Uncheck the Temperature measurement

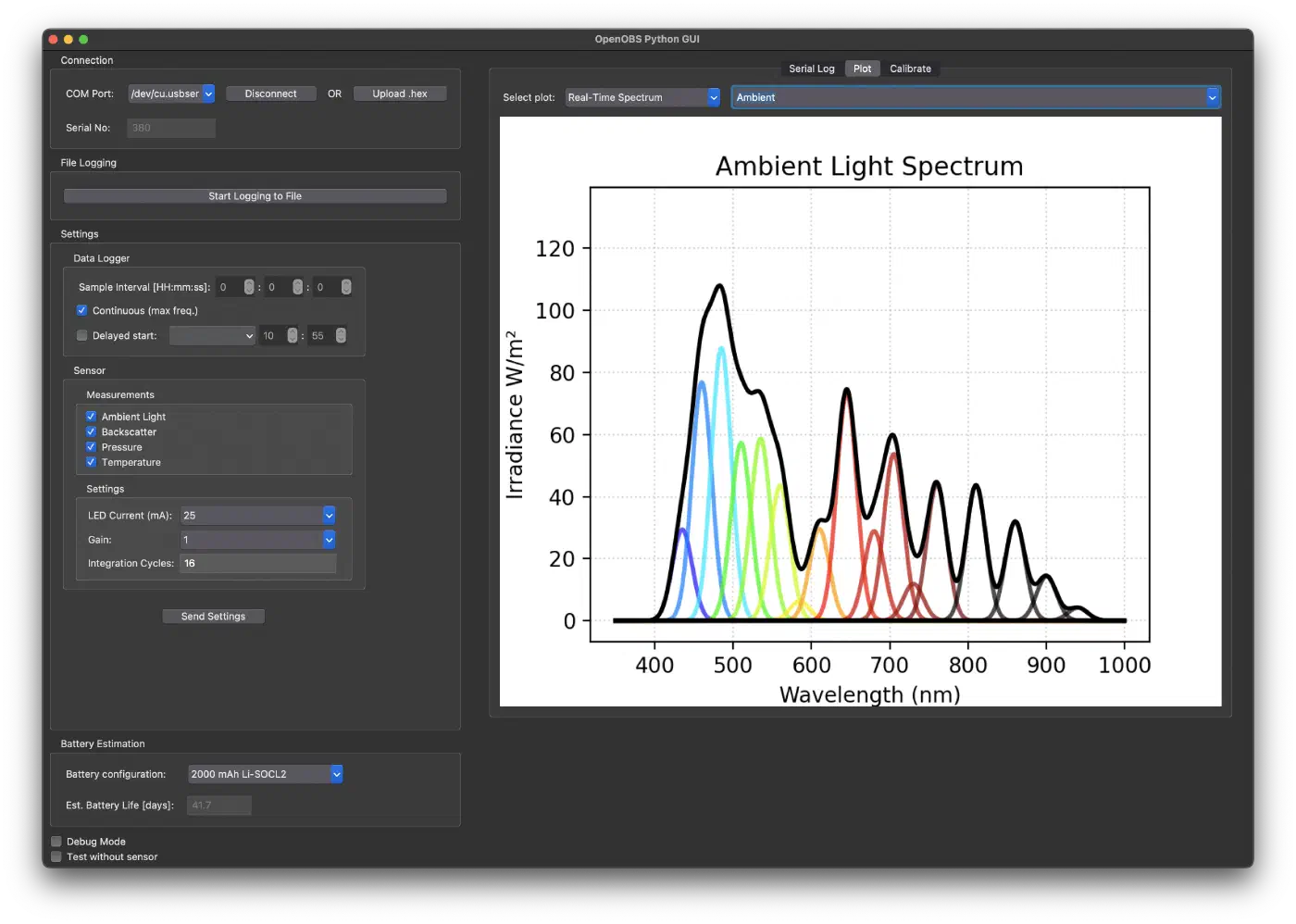pyautogui.click(x=91, y=462)
